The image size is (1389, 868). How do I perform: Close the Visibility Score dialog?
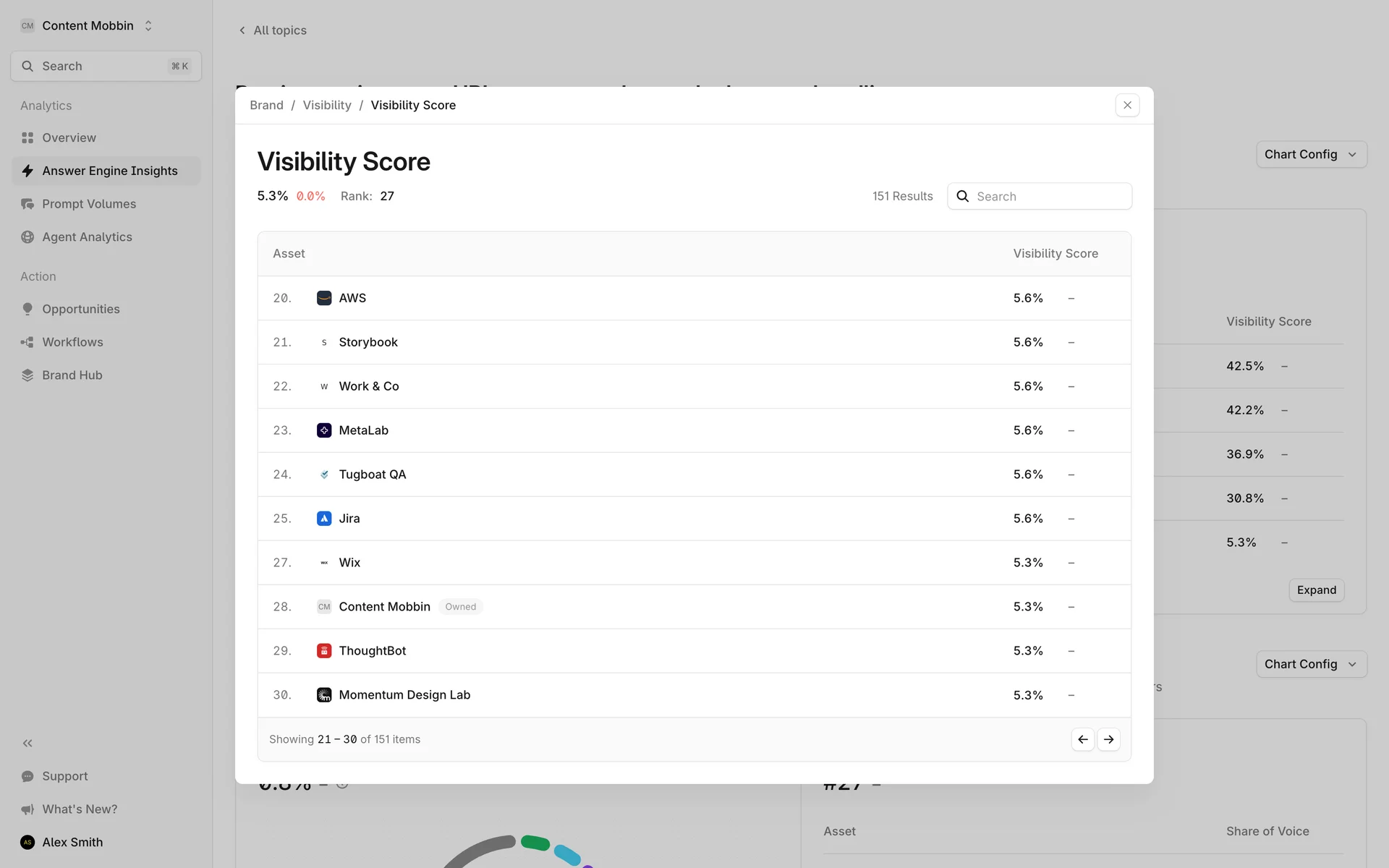pyautogui.click(x=1127, y=105)
